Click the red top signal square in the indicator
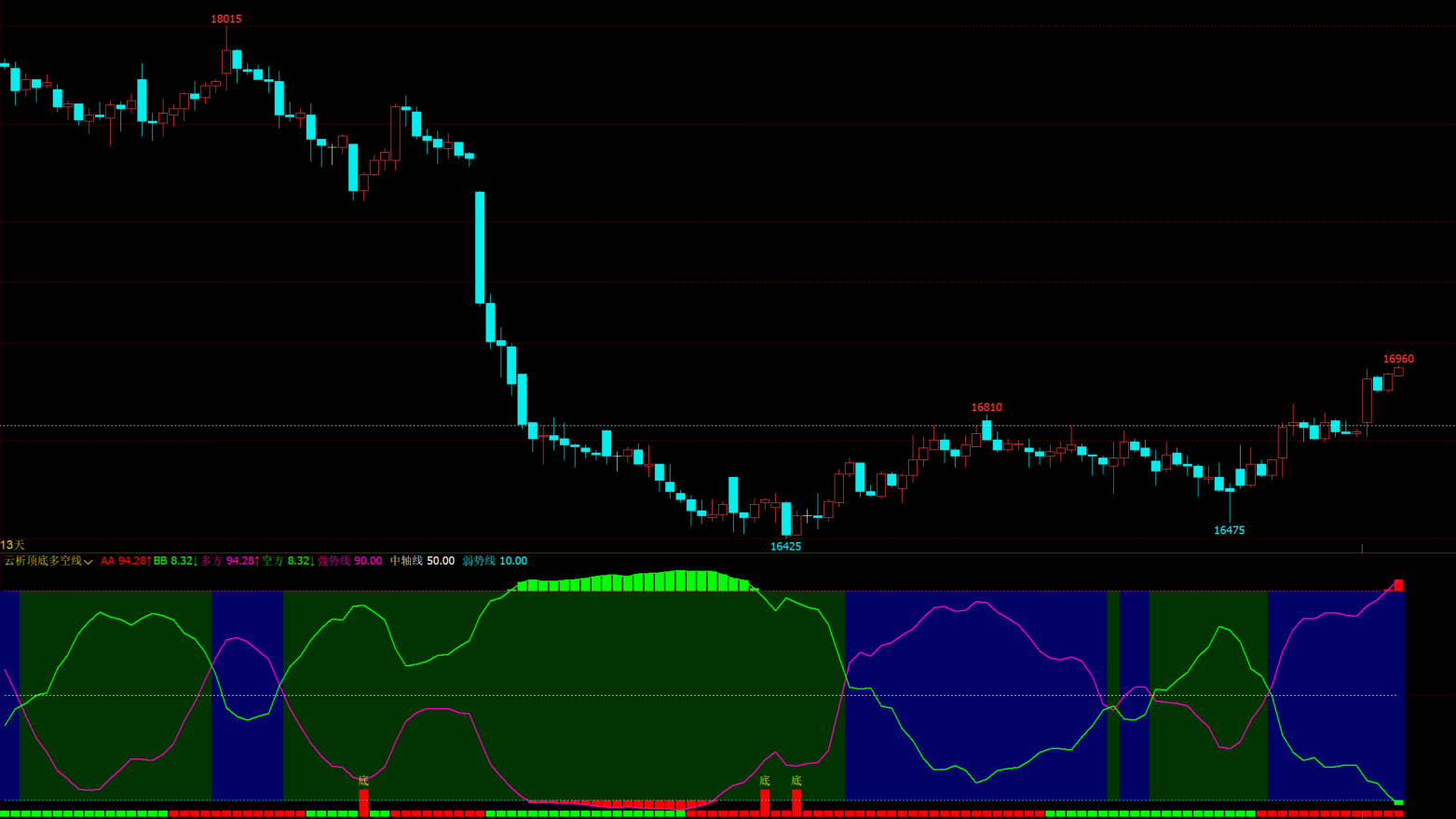Image resolution: width=1456 pixels, height=819 pixels. (1398, 585)
